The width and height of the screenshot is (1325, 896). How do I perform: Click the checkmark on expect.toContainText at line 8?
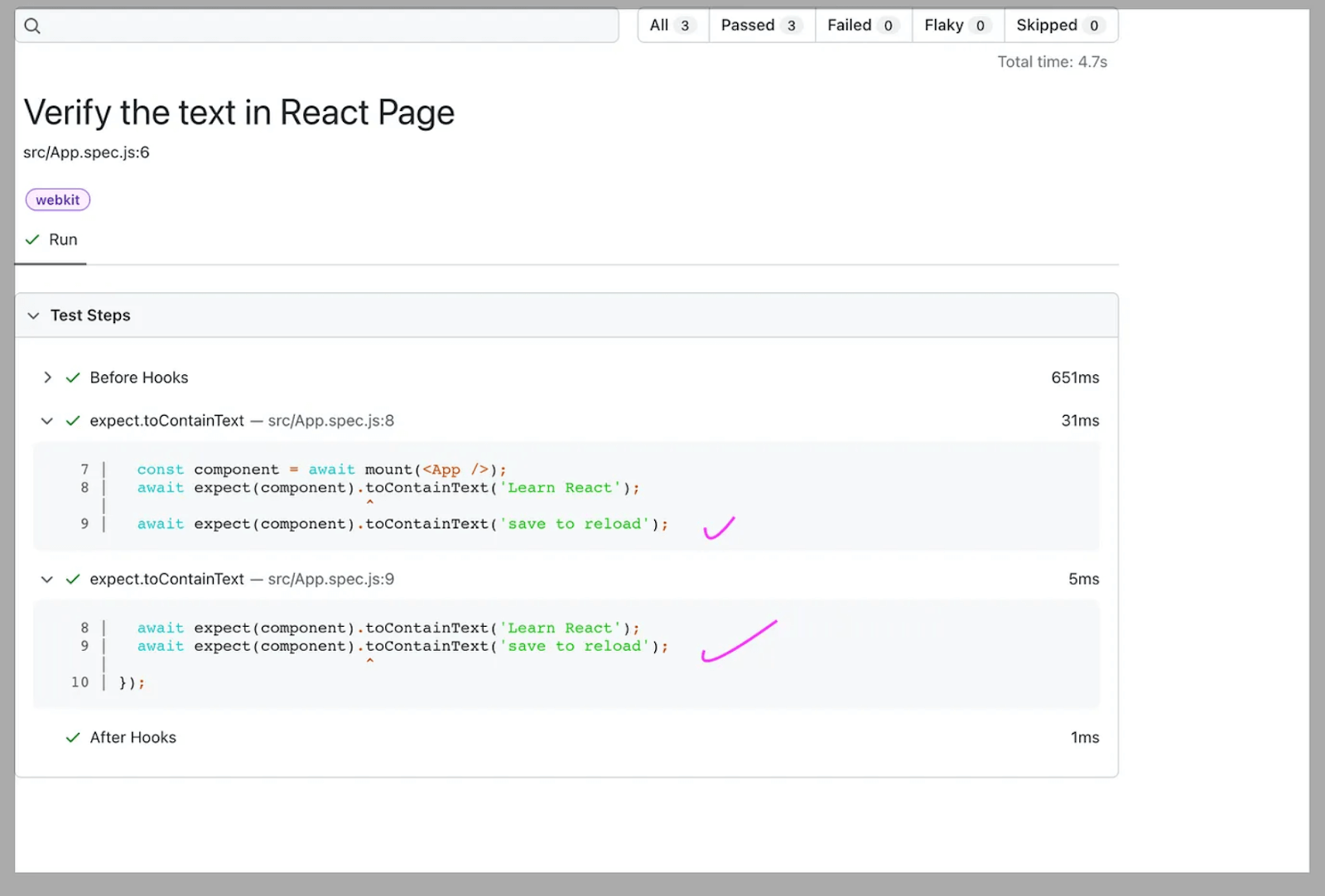point(72,421)
